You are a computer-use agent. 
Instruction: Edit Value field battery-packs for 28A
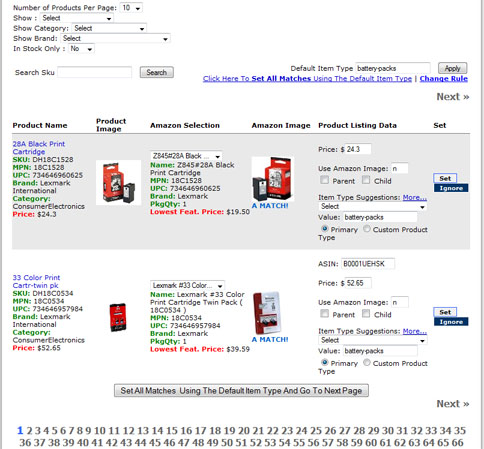(x=380, y=217)
